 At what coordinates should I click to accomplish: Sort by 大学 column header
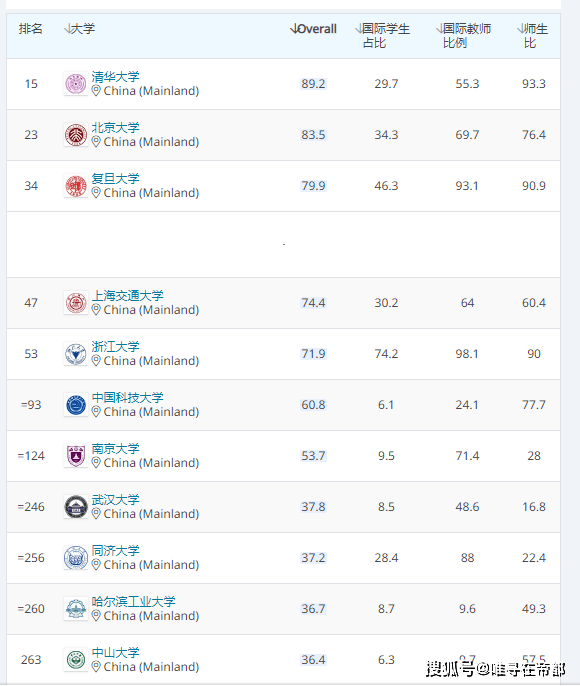point(79,29)
